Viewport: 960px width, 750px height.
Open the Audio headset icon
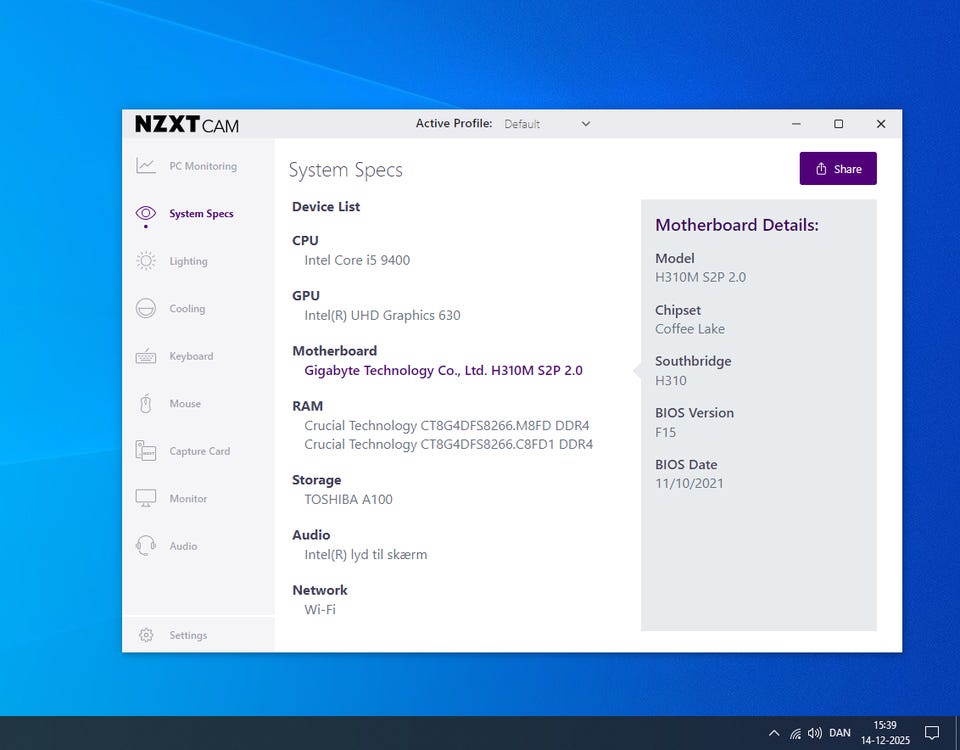146,546
